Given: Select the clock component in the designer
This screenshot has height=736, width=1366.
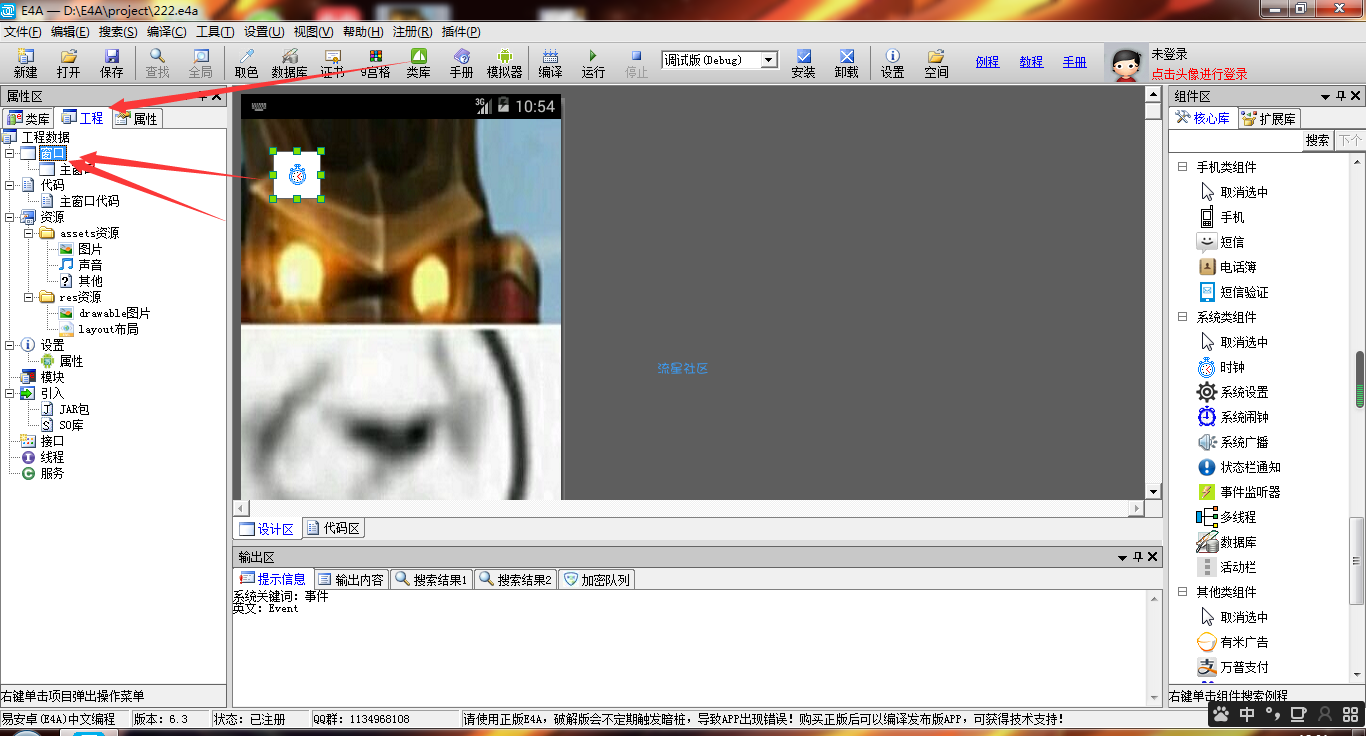Looking at the screenshot, I should [x=297, y=175].
